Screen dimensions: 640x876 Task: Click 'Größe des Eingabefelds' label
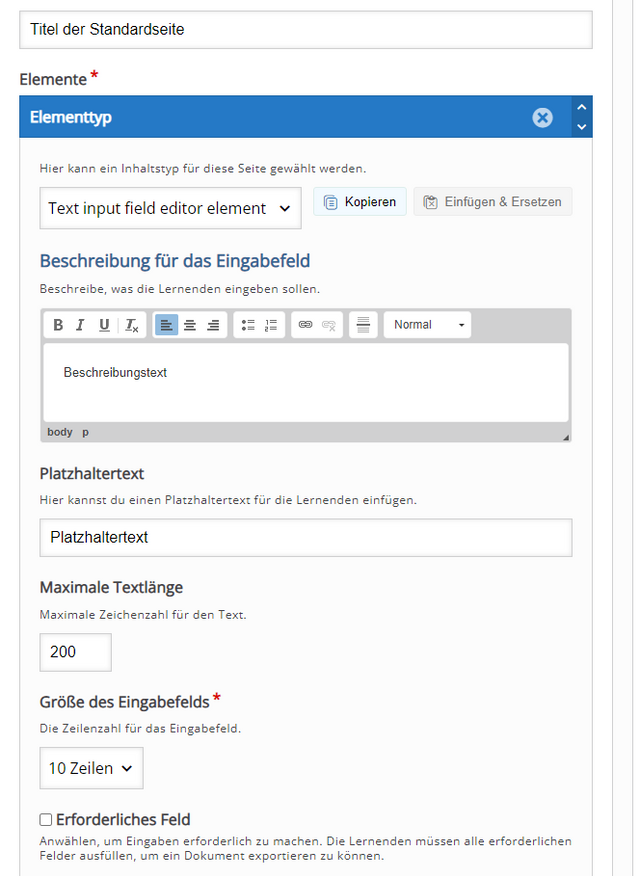125,702
